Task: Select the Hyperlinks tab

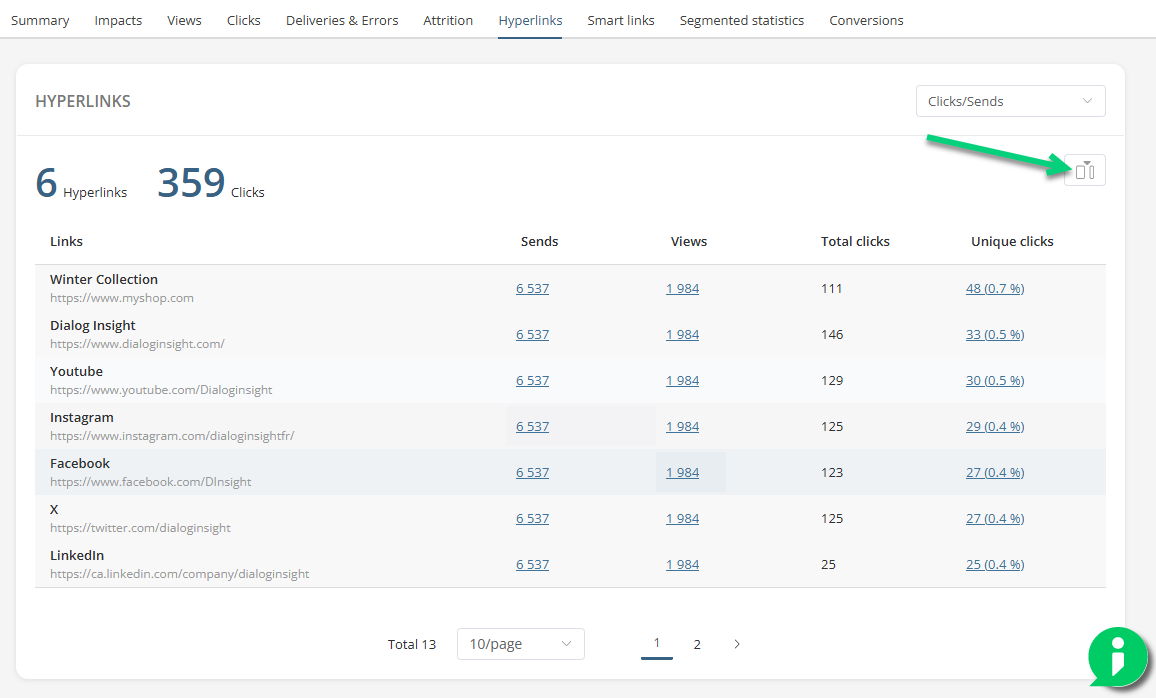Action: pyautogui.click(x=530, y=21)
